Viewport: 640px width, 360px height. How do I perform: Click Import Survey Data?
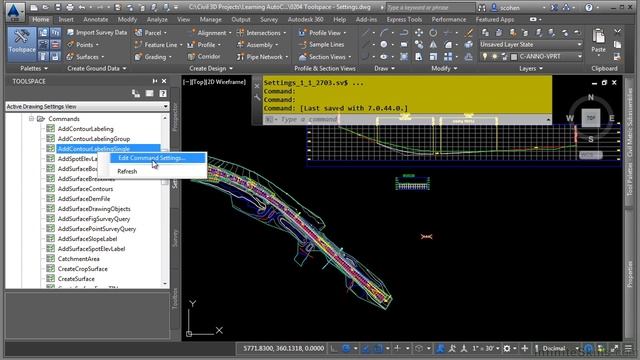tap(97, 33)
